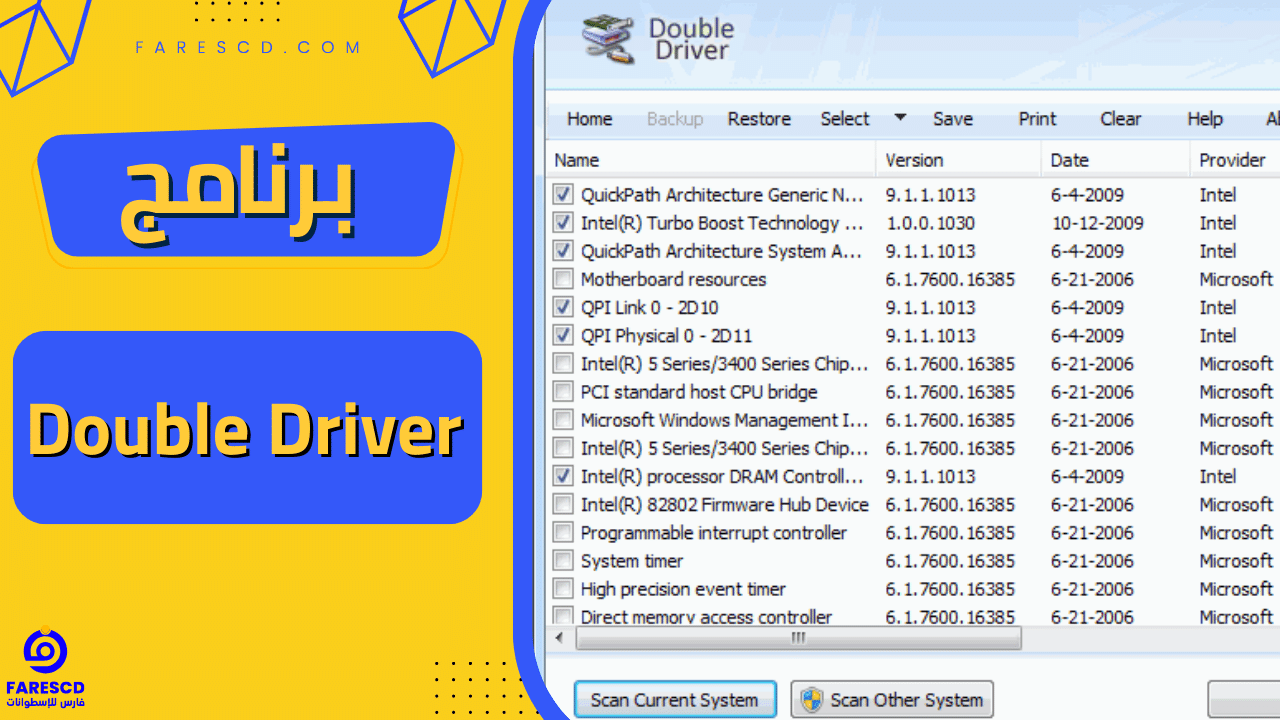Click the horizontal scrollbar thumb
The height and width of the screenshot is (720, 1280).
tap(796, 637)
